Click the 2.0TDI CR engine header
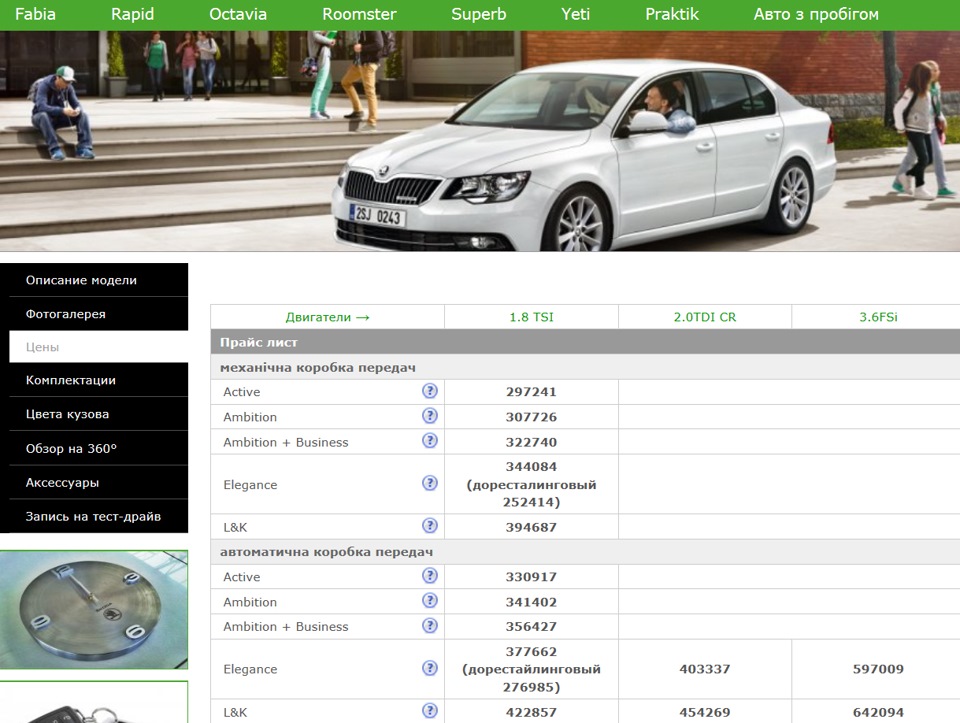This screenshot has height=723, width=960. tap(705, 317)
